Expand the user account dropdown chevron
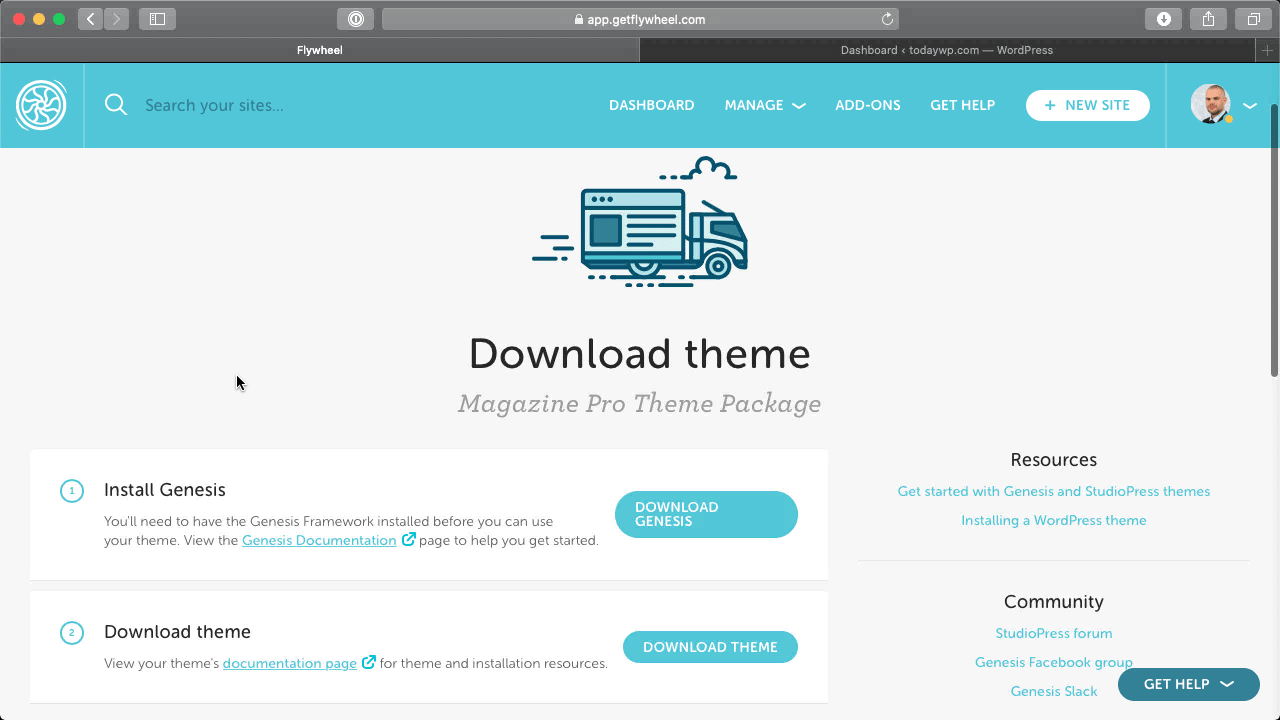 point(1250,105)
